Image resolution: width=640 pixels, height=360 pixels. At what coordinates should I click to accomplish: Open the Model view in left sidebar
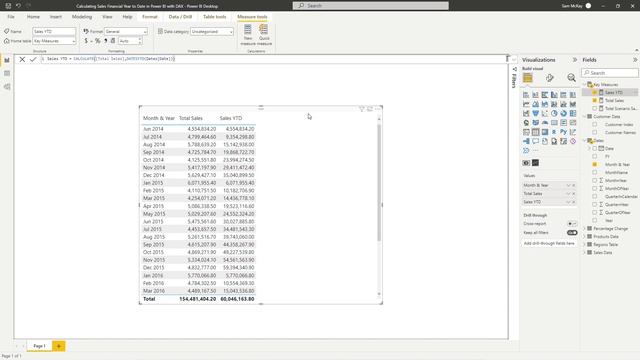tap(7, 87)
